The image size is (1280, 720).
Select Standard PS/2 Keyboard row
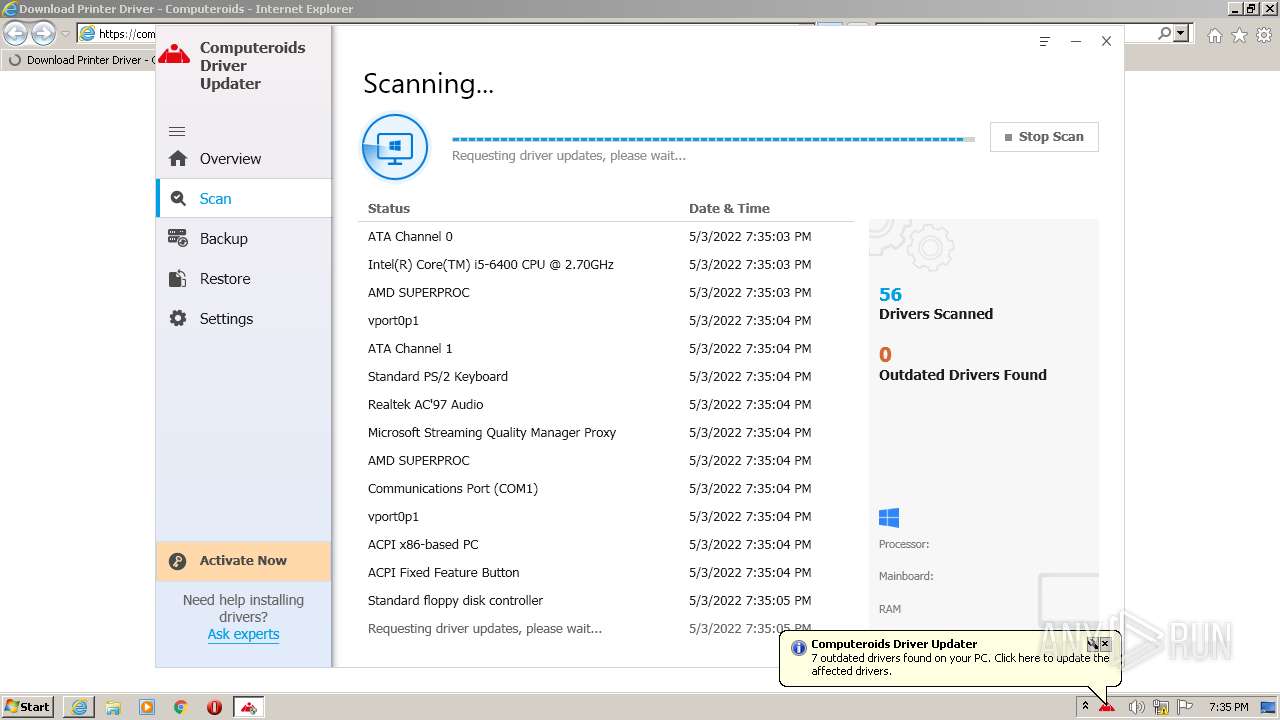pyautogui.click(x=606, y=377)
